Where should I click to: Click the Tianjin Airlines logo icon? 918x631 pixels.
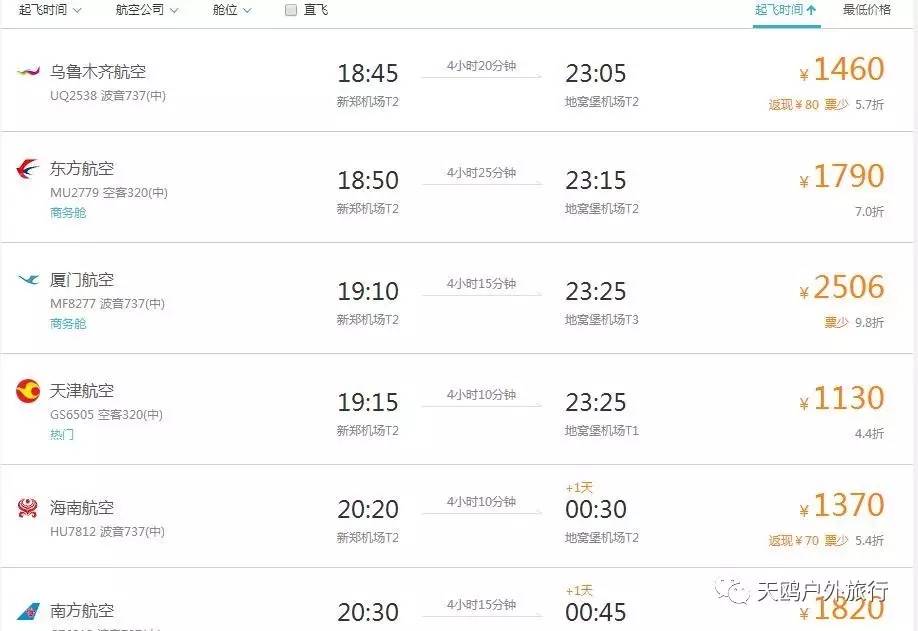[28, 391]
